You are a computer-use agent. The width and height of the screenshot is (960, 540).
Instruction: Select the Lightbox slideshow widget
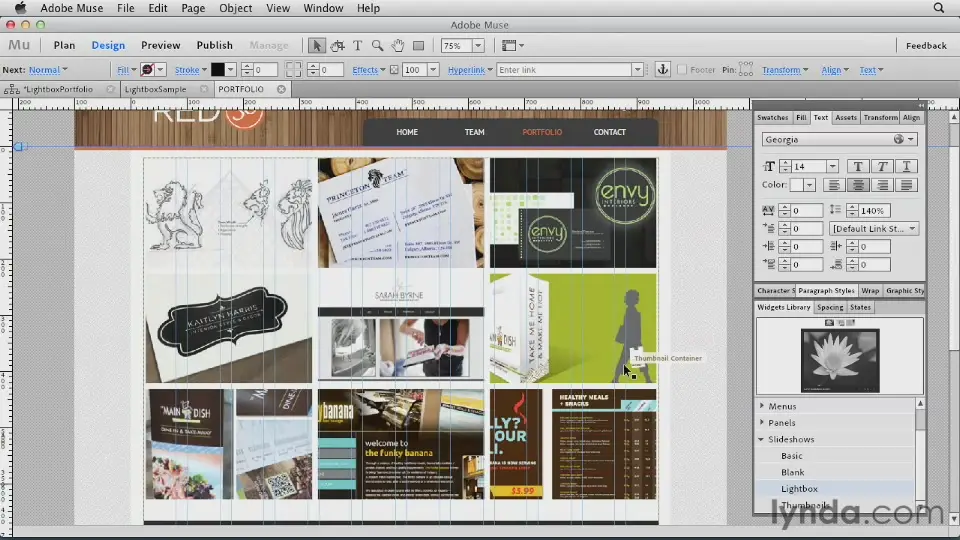(799, 489)
